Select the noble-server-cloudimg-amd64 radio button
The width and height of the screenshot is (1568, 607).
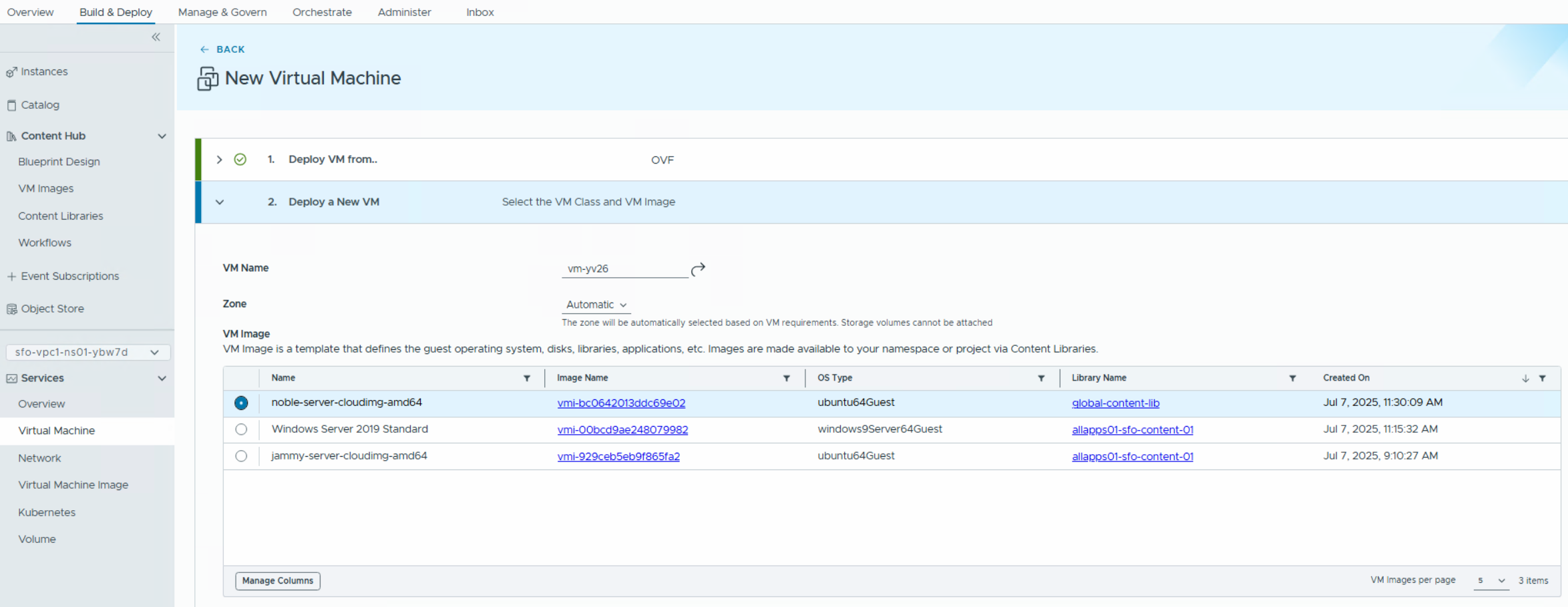click(x=241, y=403)
